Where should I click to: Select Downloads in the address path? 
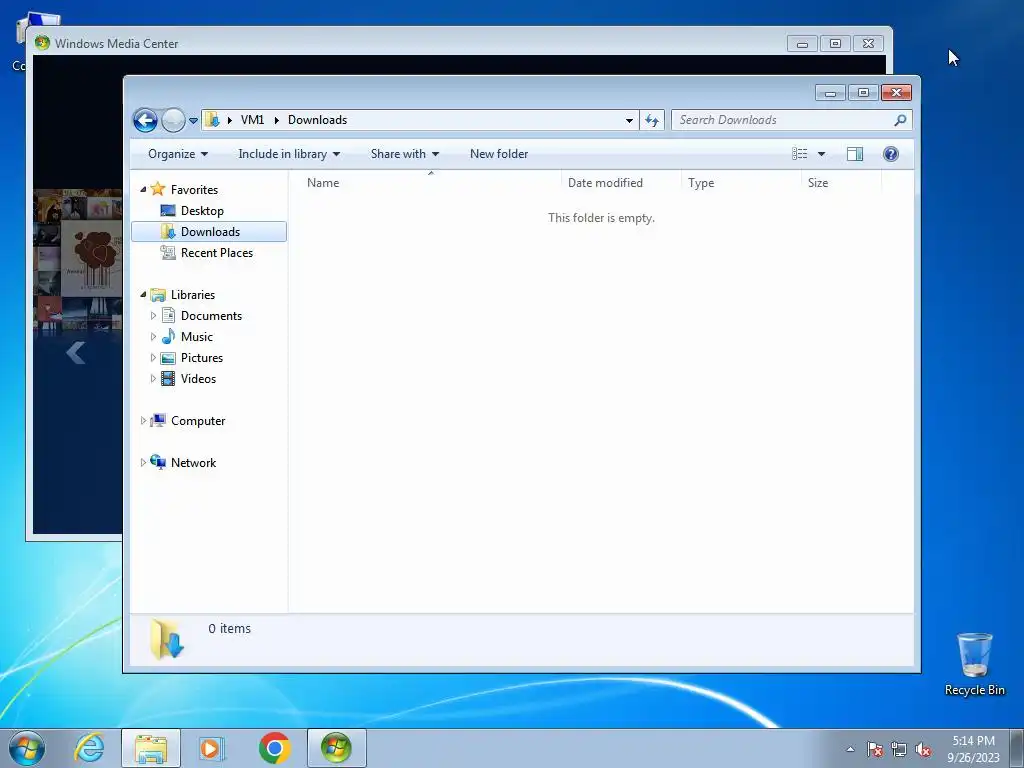pyautogui.click(x=317, y=120)
